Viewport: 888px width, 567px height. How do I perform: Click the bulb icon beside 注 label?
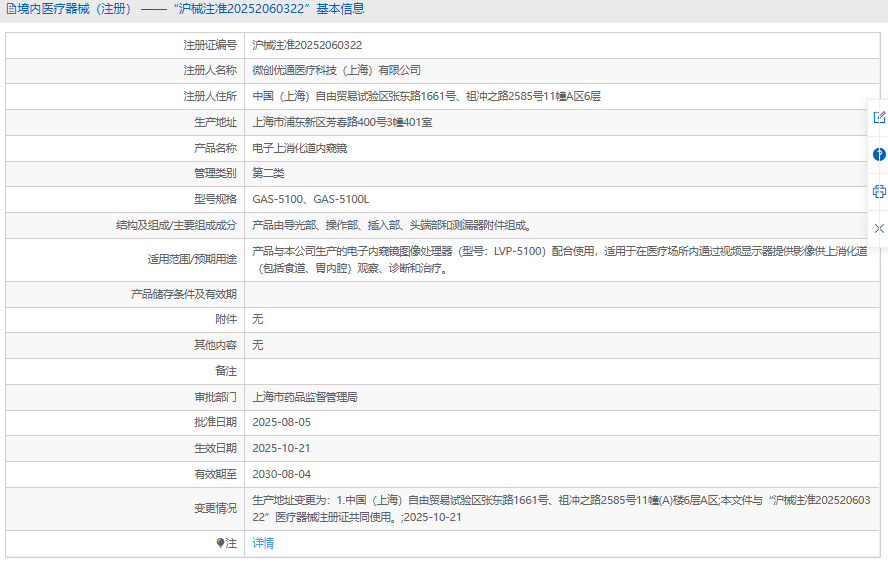click(221, 543)
